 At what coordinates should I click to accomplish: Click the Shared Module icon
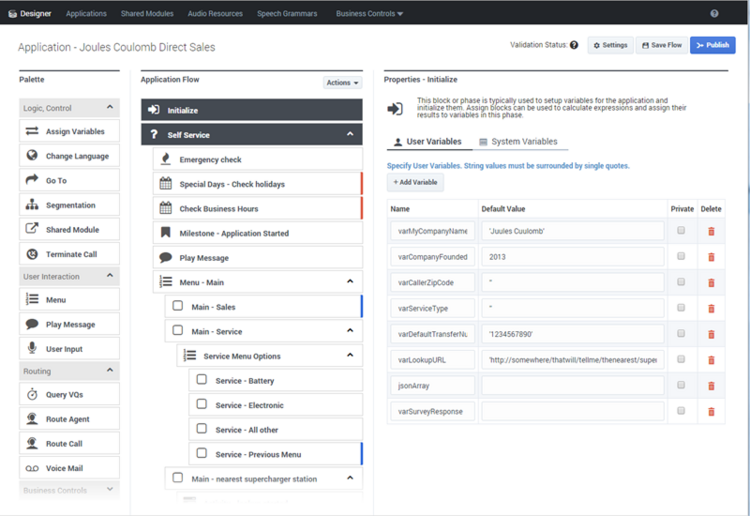32,229
